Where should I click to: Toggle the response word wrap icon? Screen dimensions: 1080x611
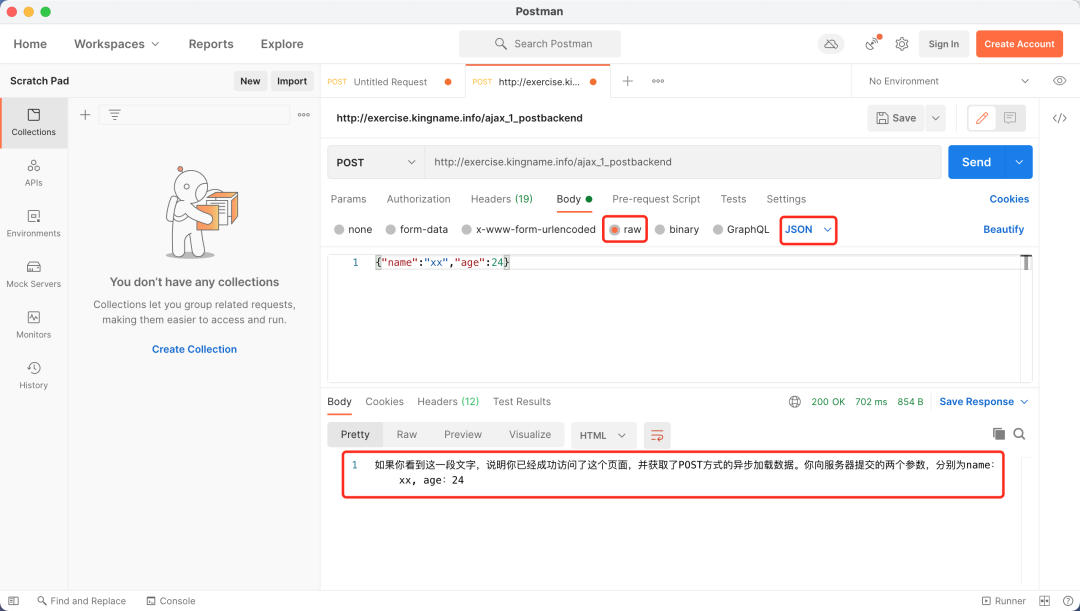[657, 435]
